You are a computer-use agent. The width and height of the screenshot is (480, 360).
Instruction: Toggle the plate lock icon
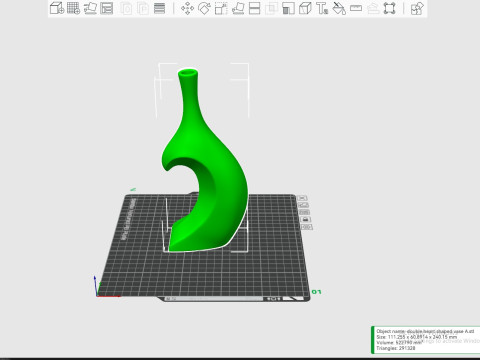coord(305,219)
